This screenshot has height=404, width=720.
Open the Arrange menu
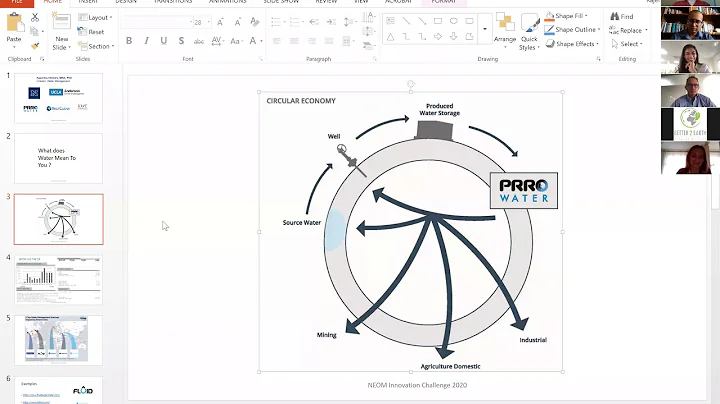(x=505, y=31)
